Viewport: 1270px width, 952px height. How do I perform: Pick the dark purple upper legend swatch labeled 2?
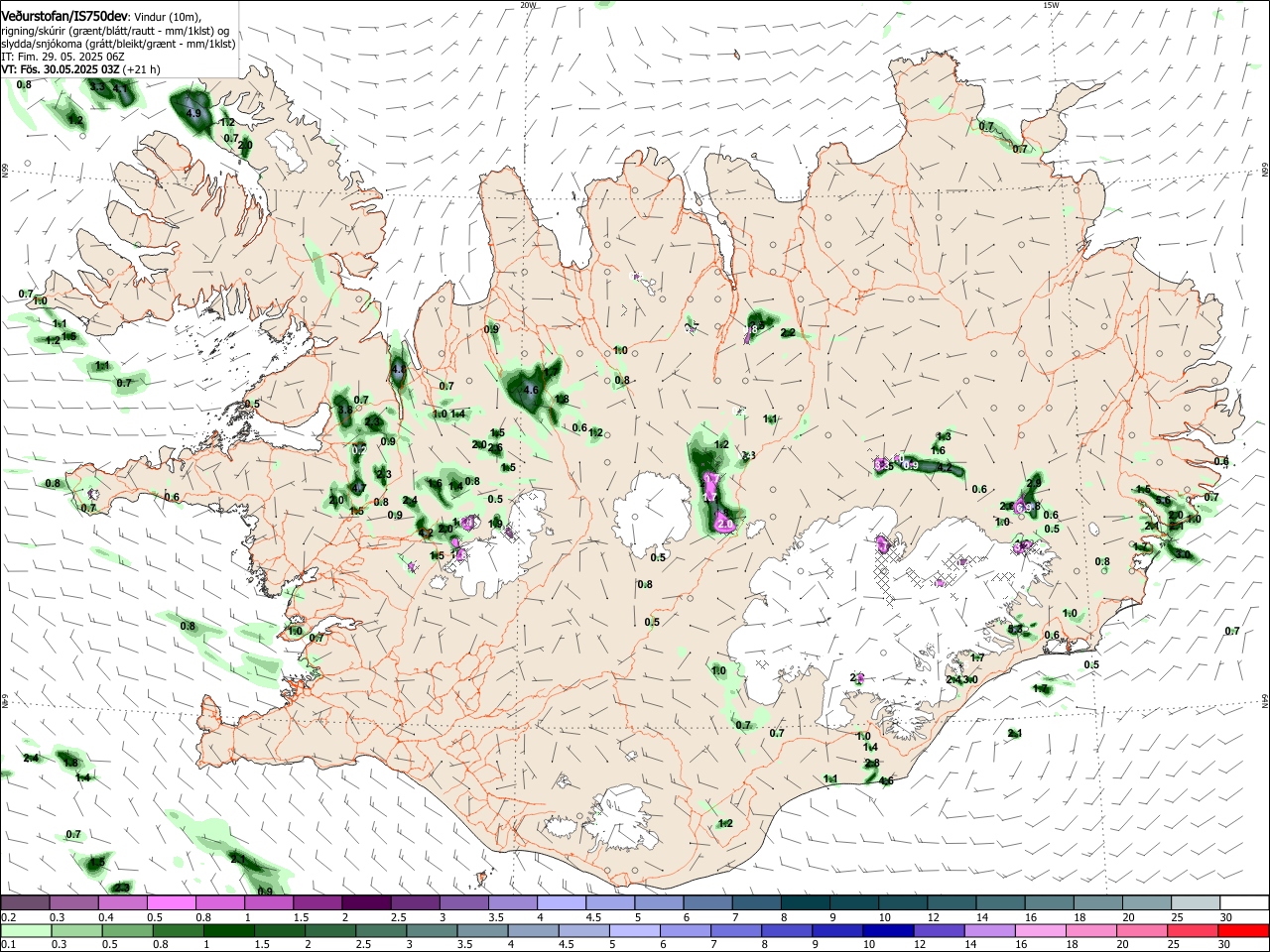point(365,903)
